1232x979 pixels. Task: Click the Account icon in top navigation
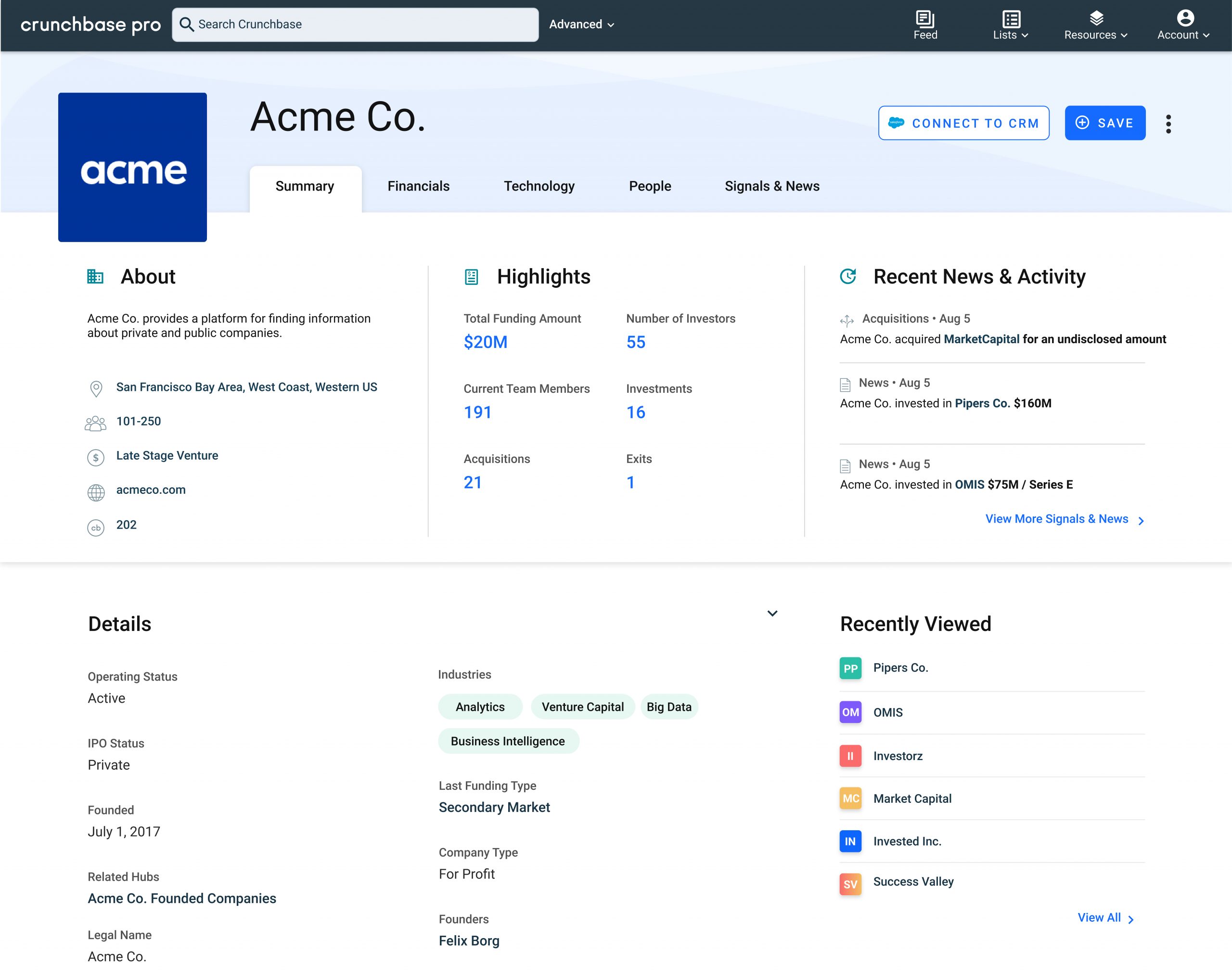pyautogui.click(x=1183, y=17)
